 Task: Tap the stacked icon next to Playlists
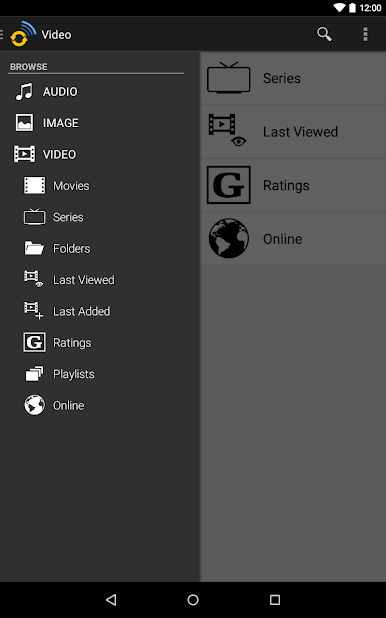tap(35, 374)
